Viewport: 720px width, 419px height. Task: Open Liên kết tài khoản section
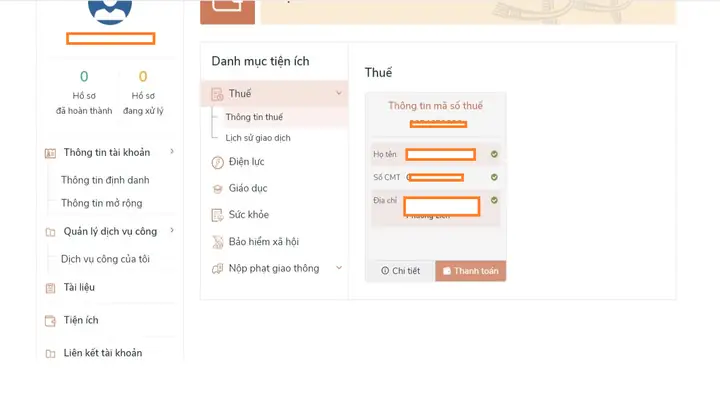103,353
